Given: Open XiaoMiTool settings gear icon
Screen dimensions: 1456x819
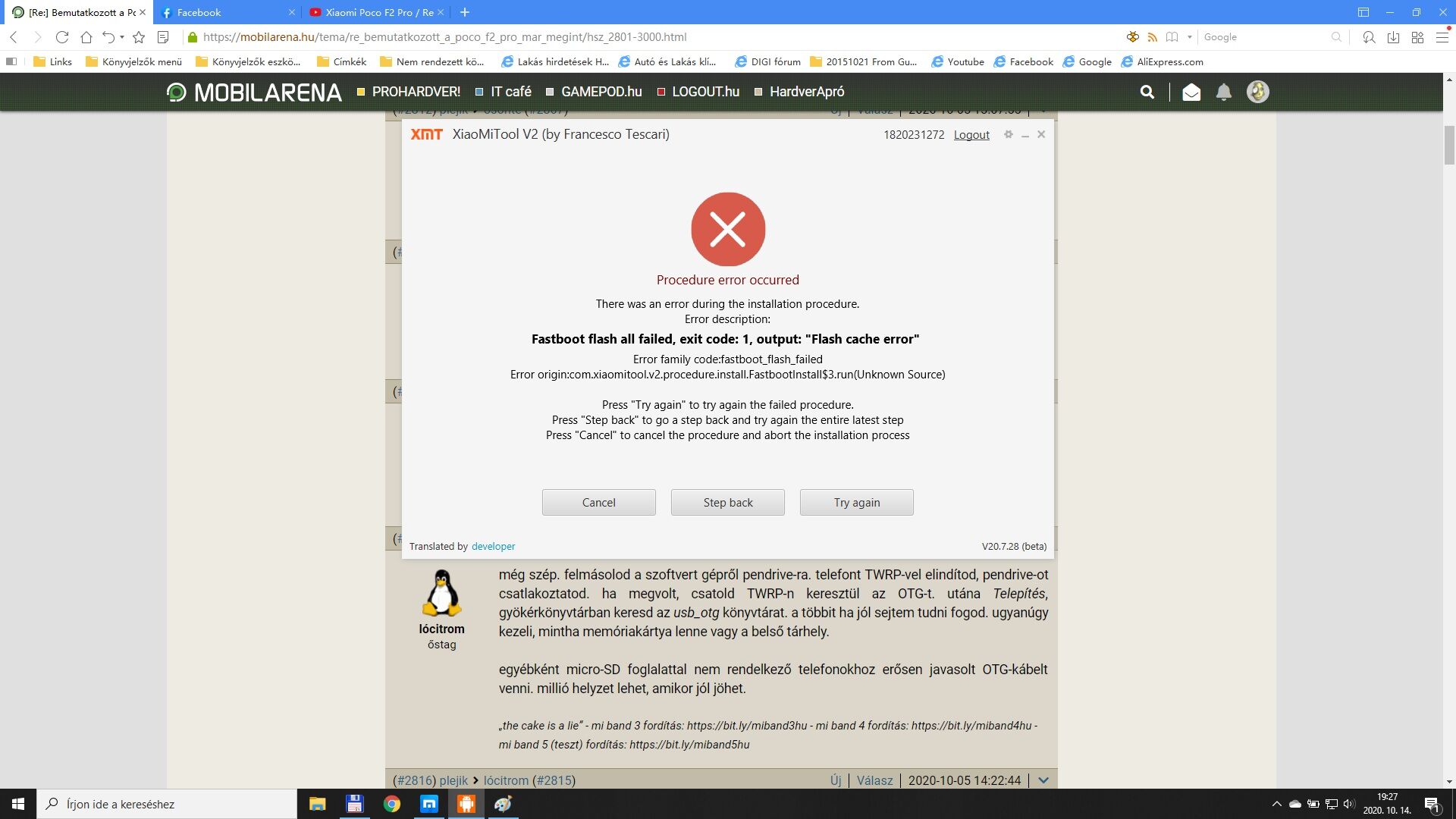Looking at the screenshot, I should click(x=1008, y=134).
